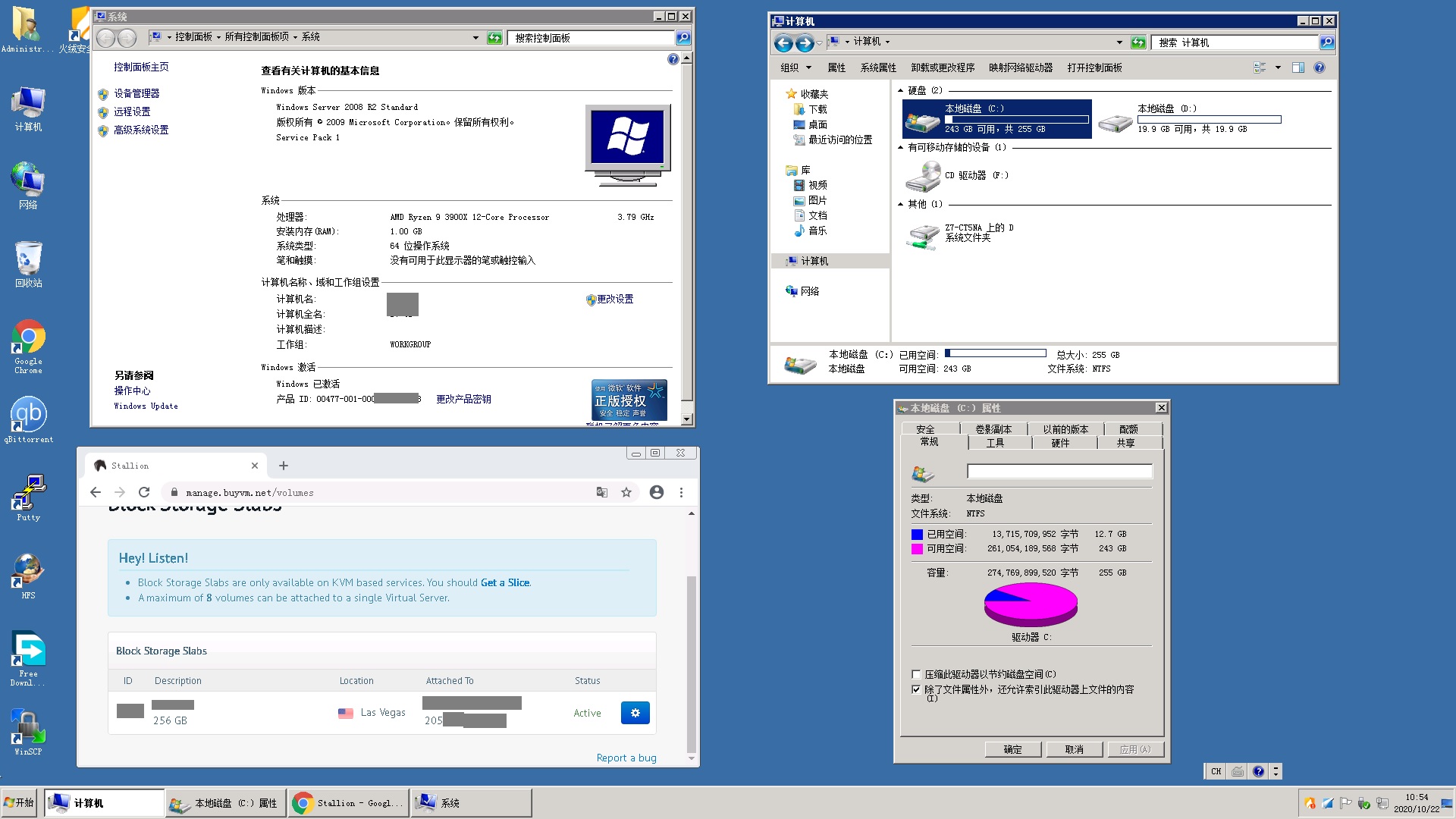Screen dimensions: 1456x819
Task: Click the Chrome back arrow
Action: [x=96, y=492]
